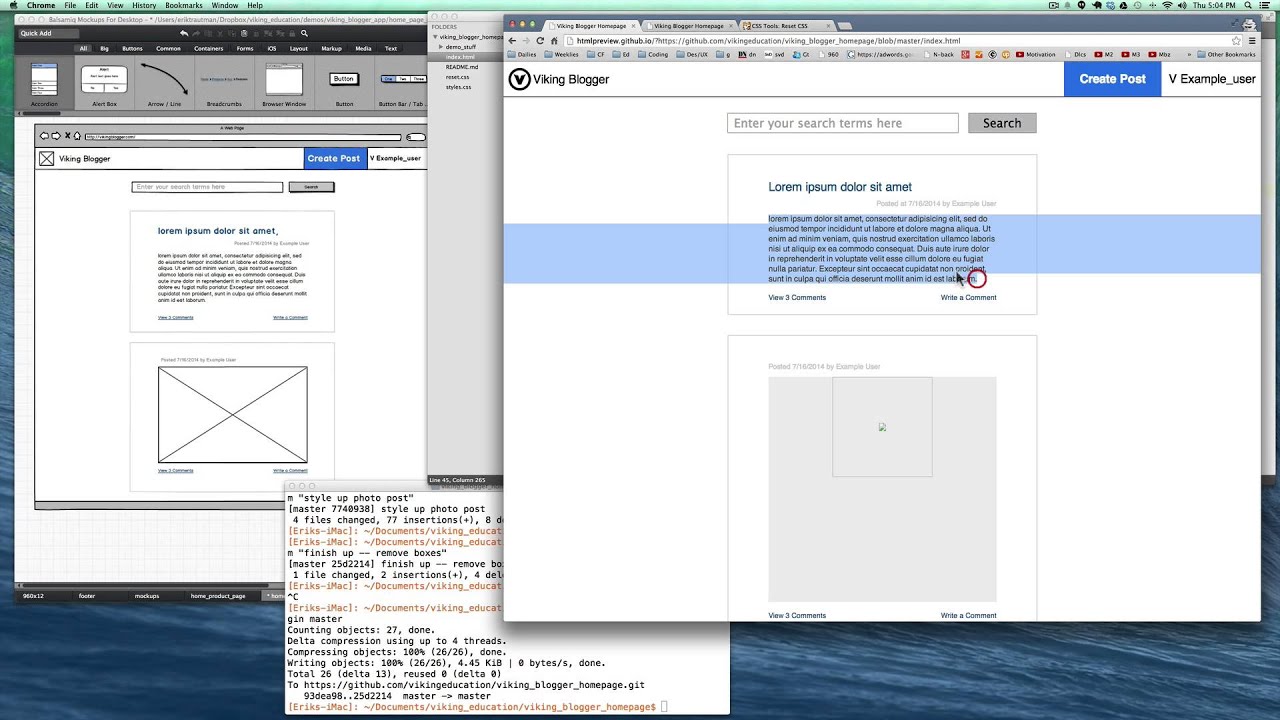Bookmark this page with the star icon

click(x=1236, y=41)
